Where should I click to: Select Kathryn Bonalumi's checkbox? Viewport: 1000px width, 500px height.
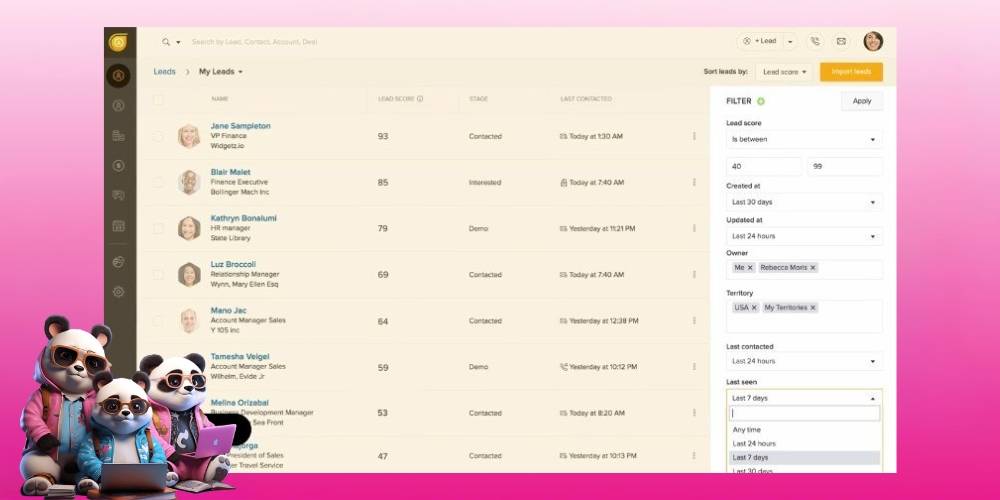point(158,228)
